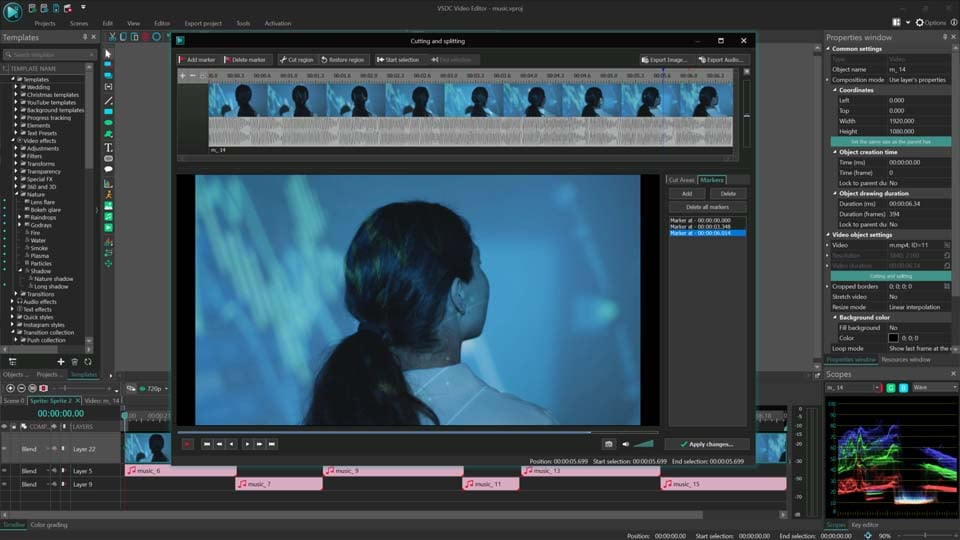Switch to the Cut Areas tab
This screenshot has width=960, height=540.
coord(681,180)
